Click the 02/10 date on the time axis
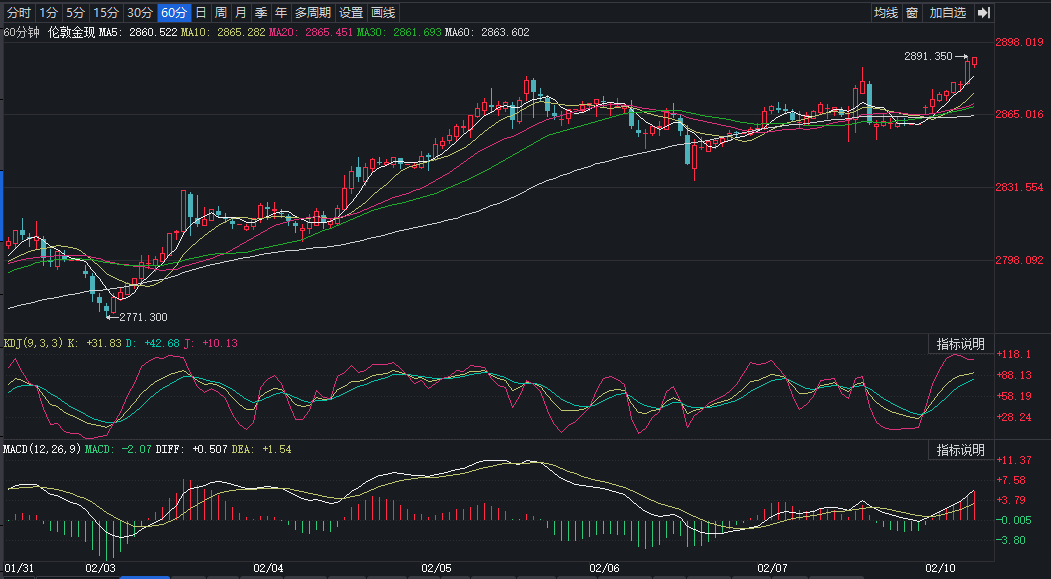1051x579 pixels. coord(940,568)
